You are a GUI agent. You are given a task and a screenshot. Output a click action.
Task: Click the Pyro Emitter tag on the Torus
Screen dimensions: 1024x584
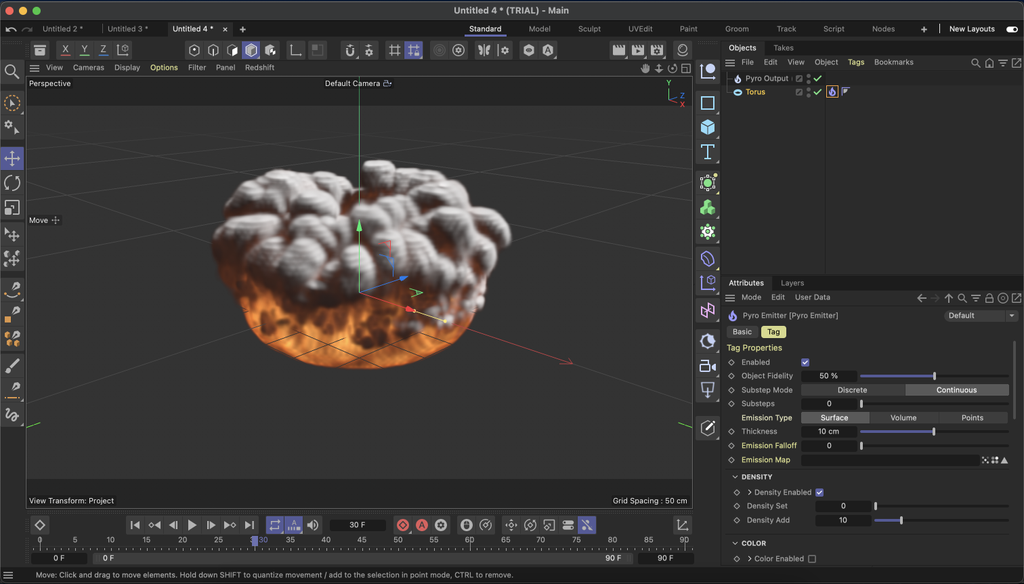coord(831,91)
